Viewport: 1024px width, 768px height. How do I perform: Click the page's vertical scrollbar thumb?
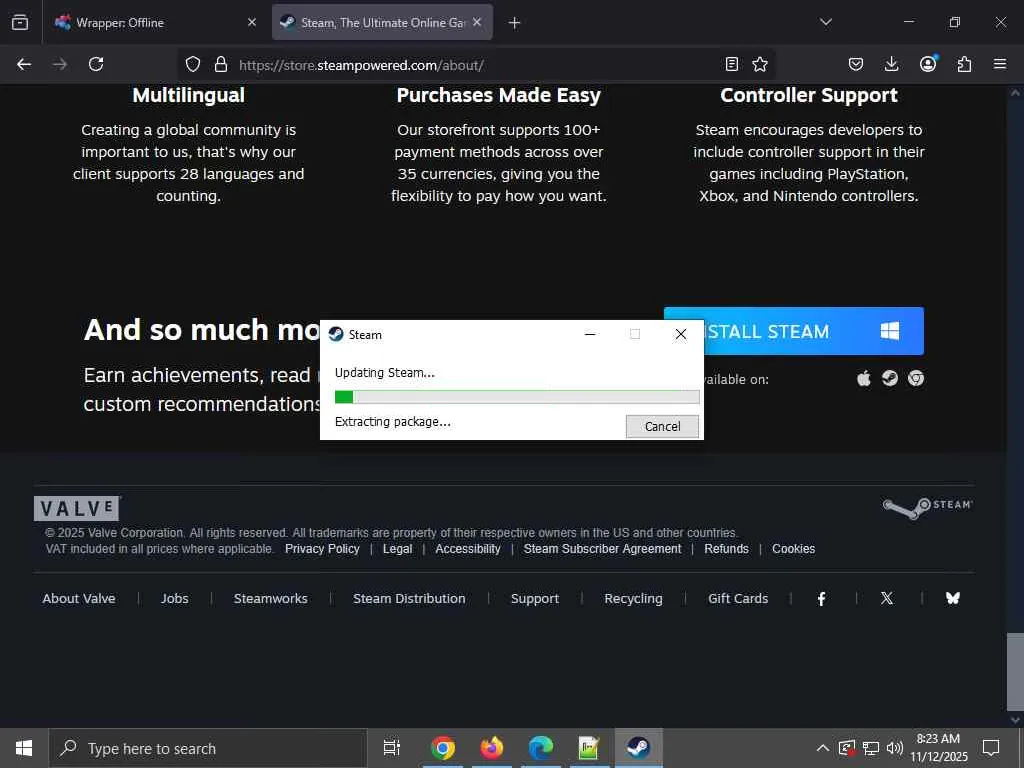coord(1015,672)
